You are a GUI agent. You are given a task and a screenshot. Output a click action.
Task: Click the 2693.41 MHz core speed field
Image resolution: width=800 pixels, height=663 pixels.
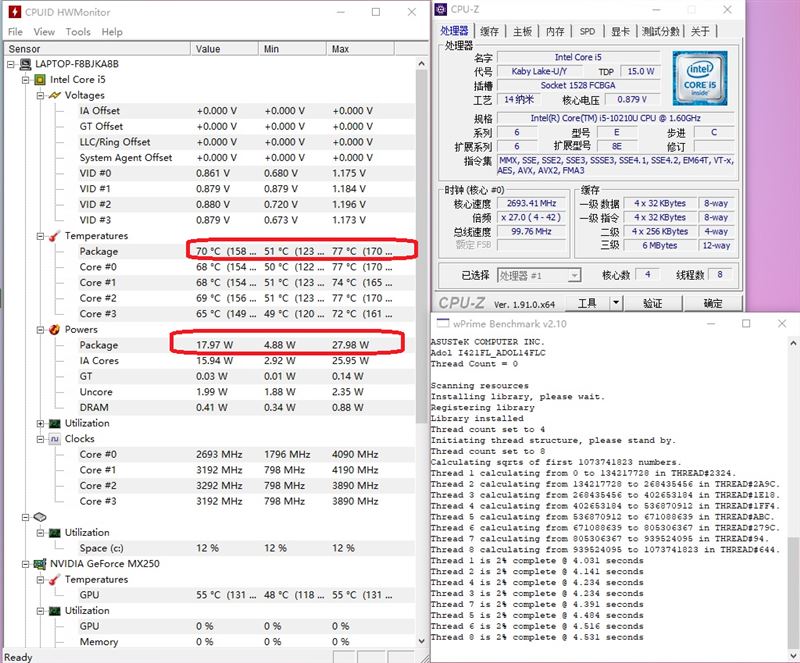click(531, 204)
